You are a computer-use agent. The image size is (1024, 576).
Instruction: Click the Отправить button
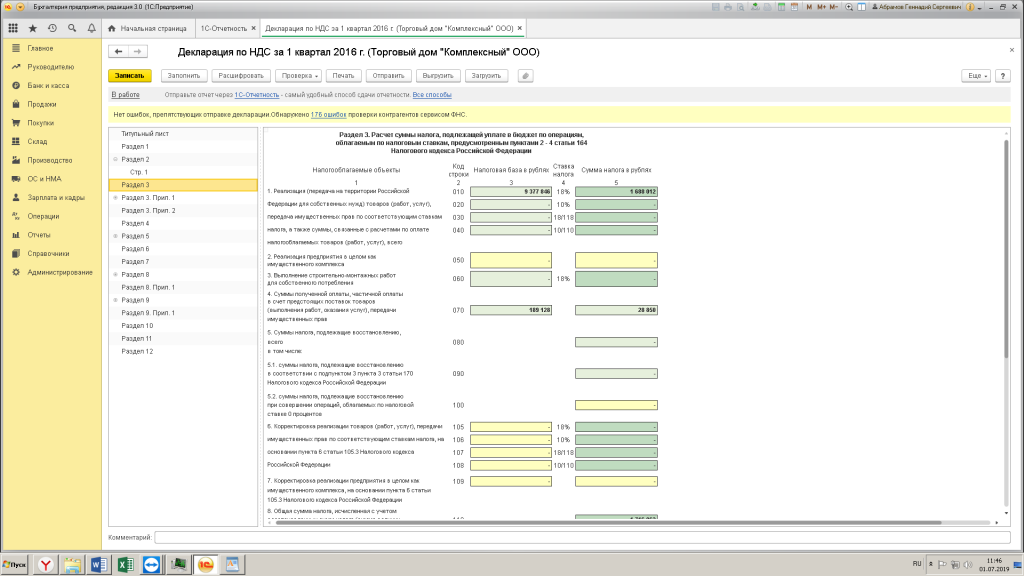pos(389,76)
